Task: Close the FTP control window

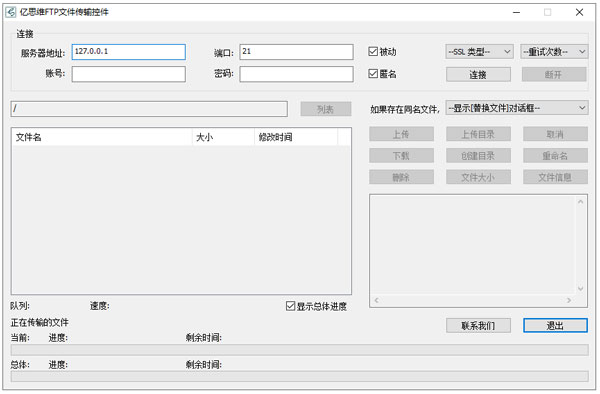Action: pos(579,12)
